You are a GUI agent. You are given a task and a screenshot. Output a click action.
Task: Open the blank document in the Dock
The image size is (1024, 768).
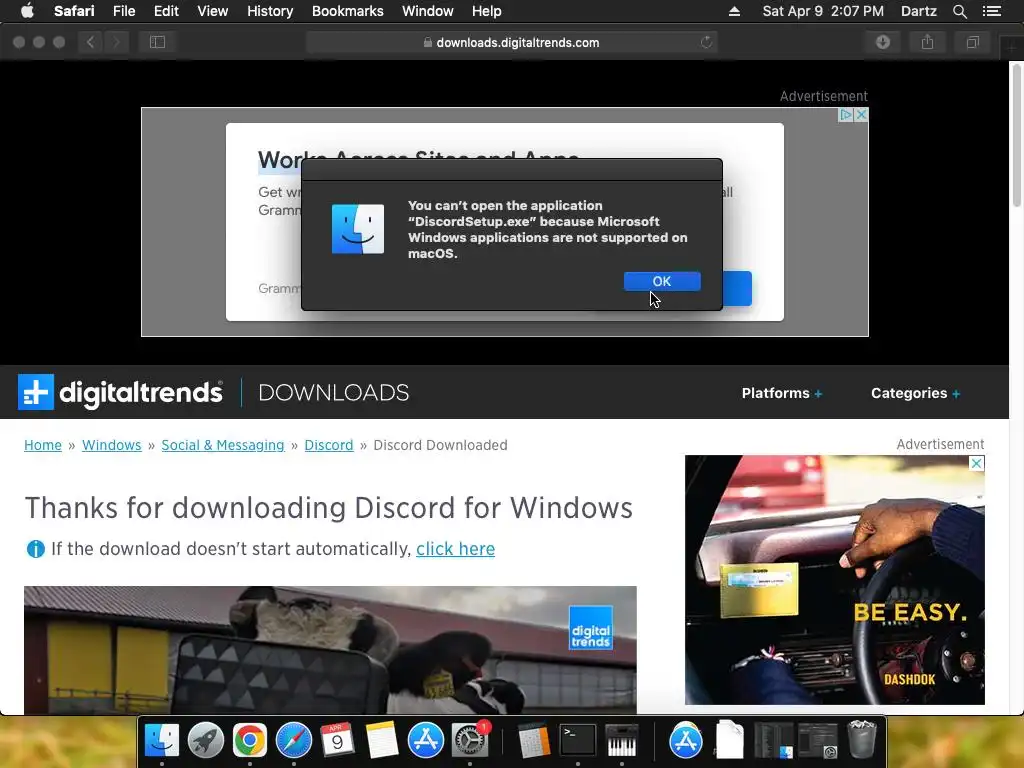(x=729, y=740)
